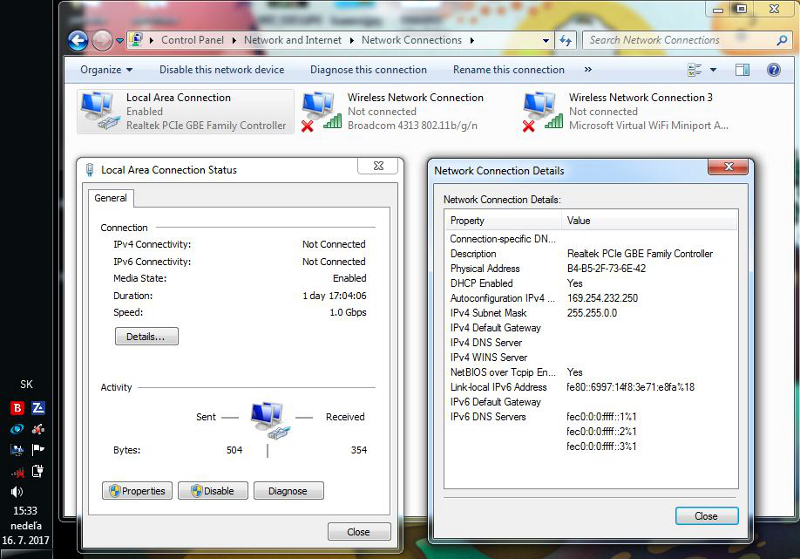Open the blue orbit-shaped tray icon
The width and height of the screenshot is (800, 559).
tap(17, 429)
